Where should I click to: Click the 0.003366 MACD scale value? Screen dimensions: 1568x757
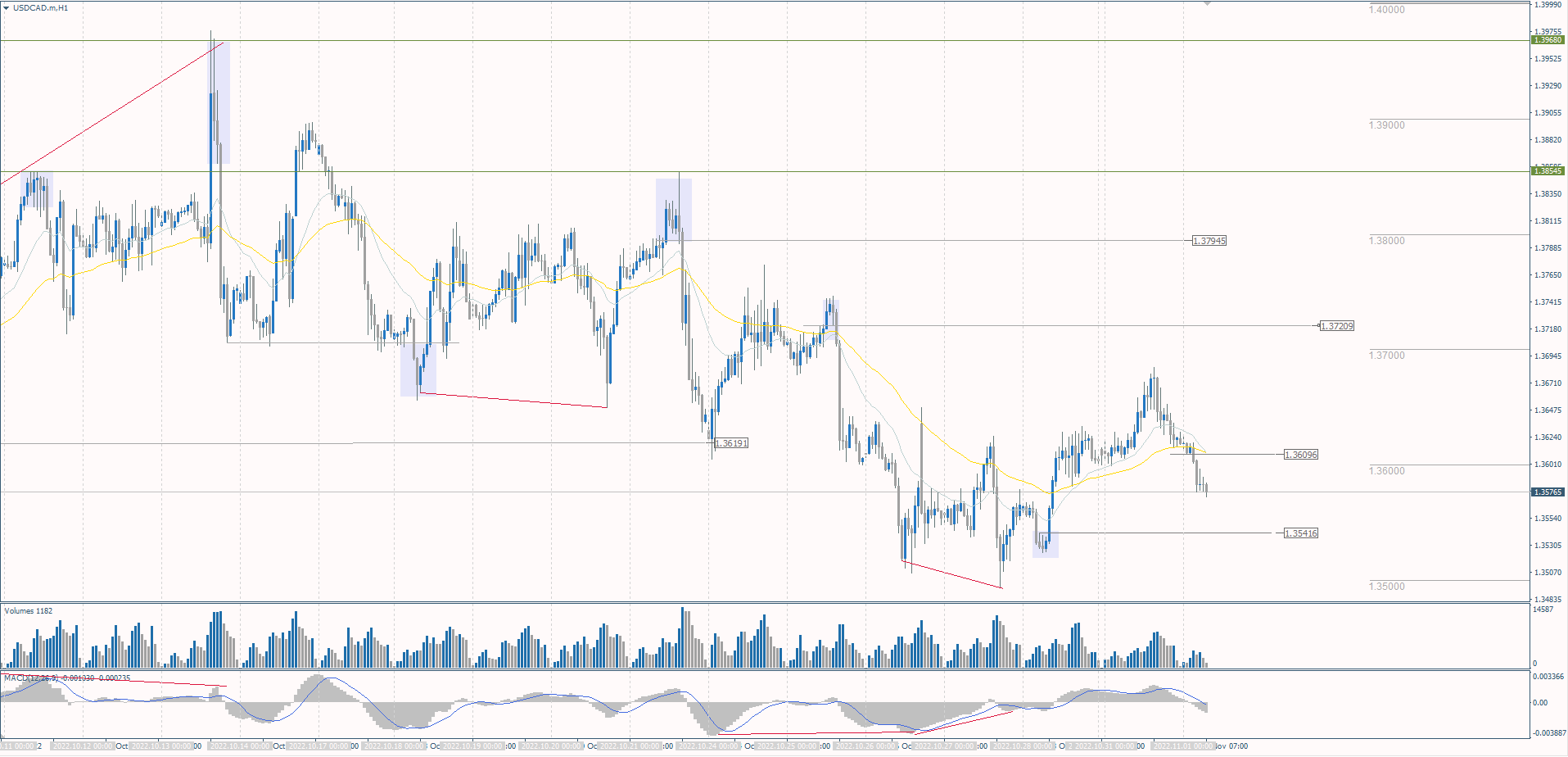1548,677
